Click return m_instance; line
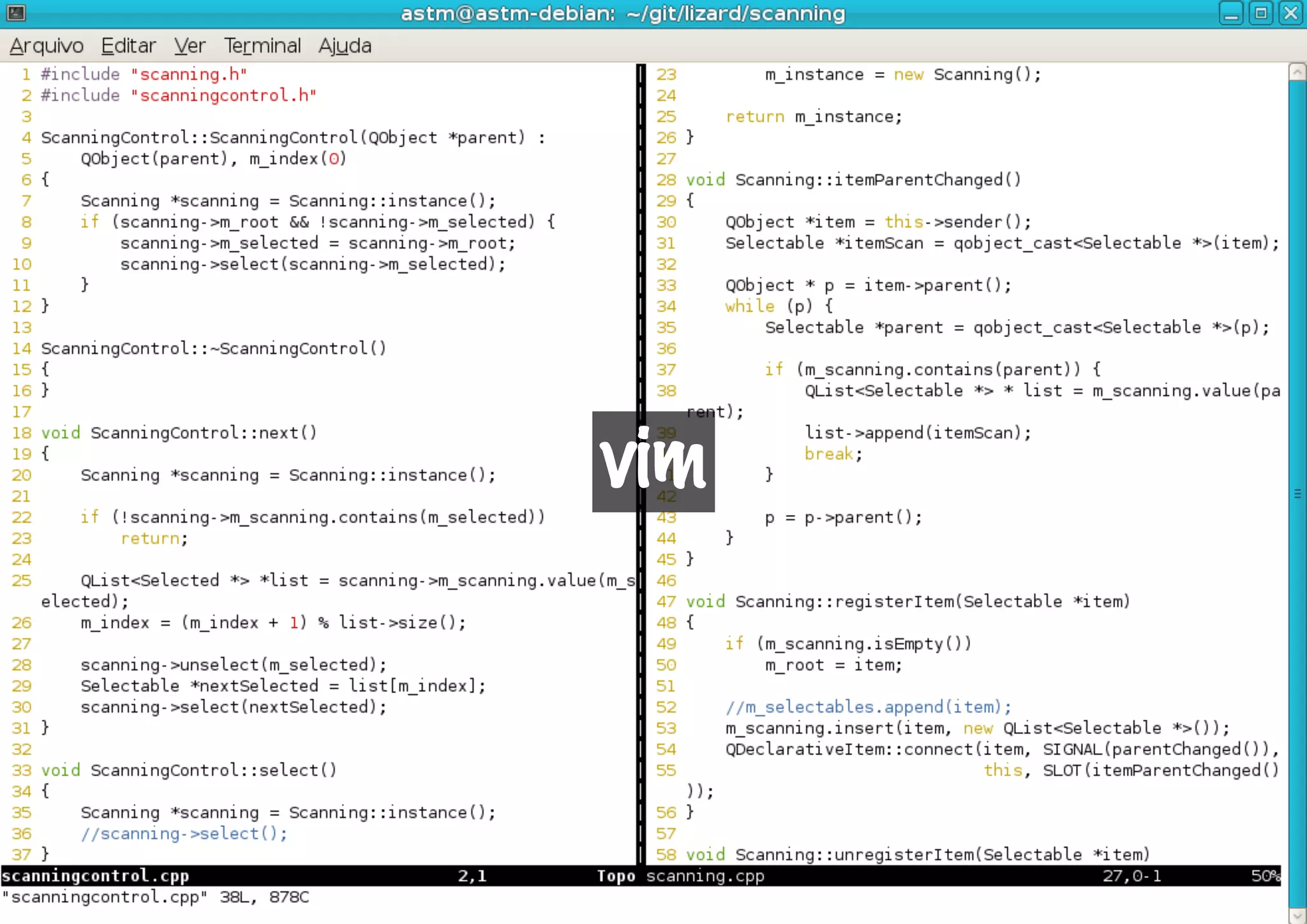1307x924 pixels. point(814,117)
